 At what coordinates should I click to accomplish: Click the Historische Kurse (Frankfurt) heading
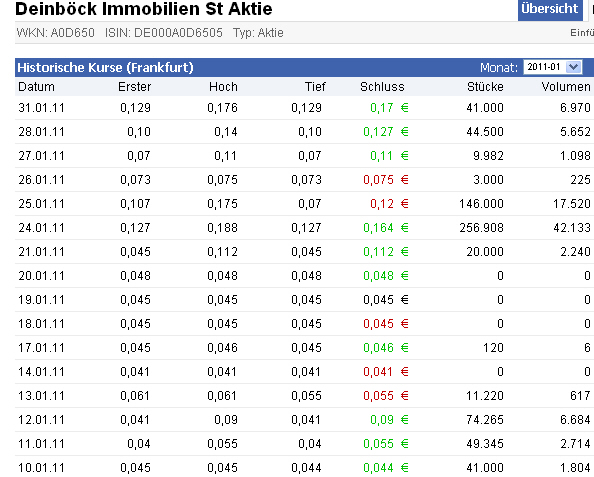click(x=105, y=67)
